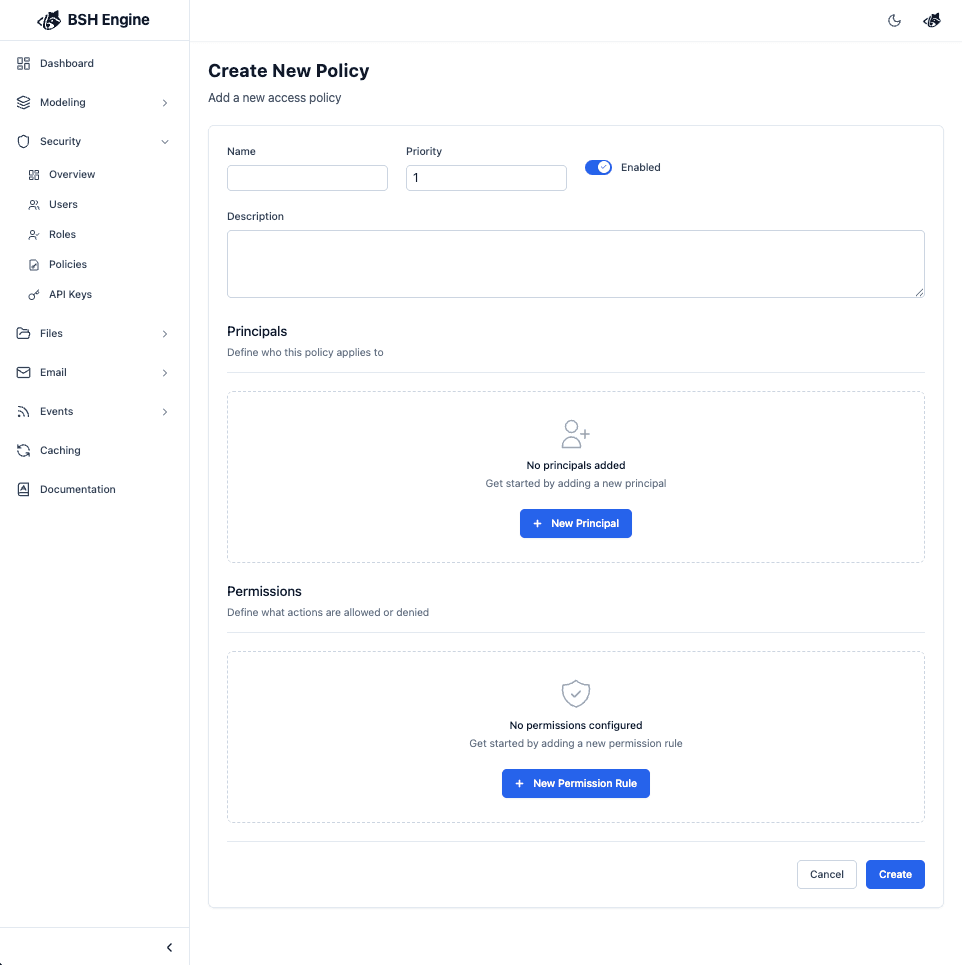Disable the Enabled policy switch
962x965 pixels.
(x=598, y=168)
